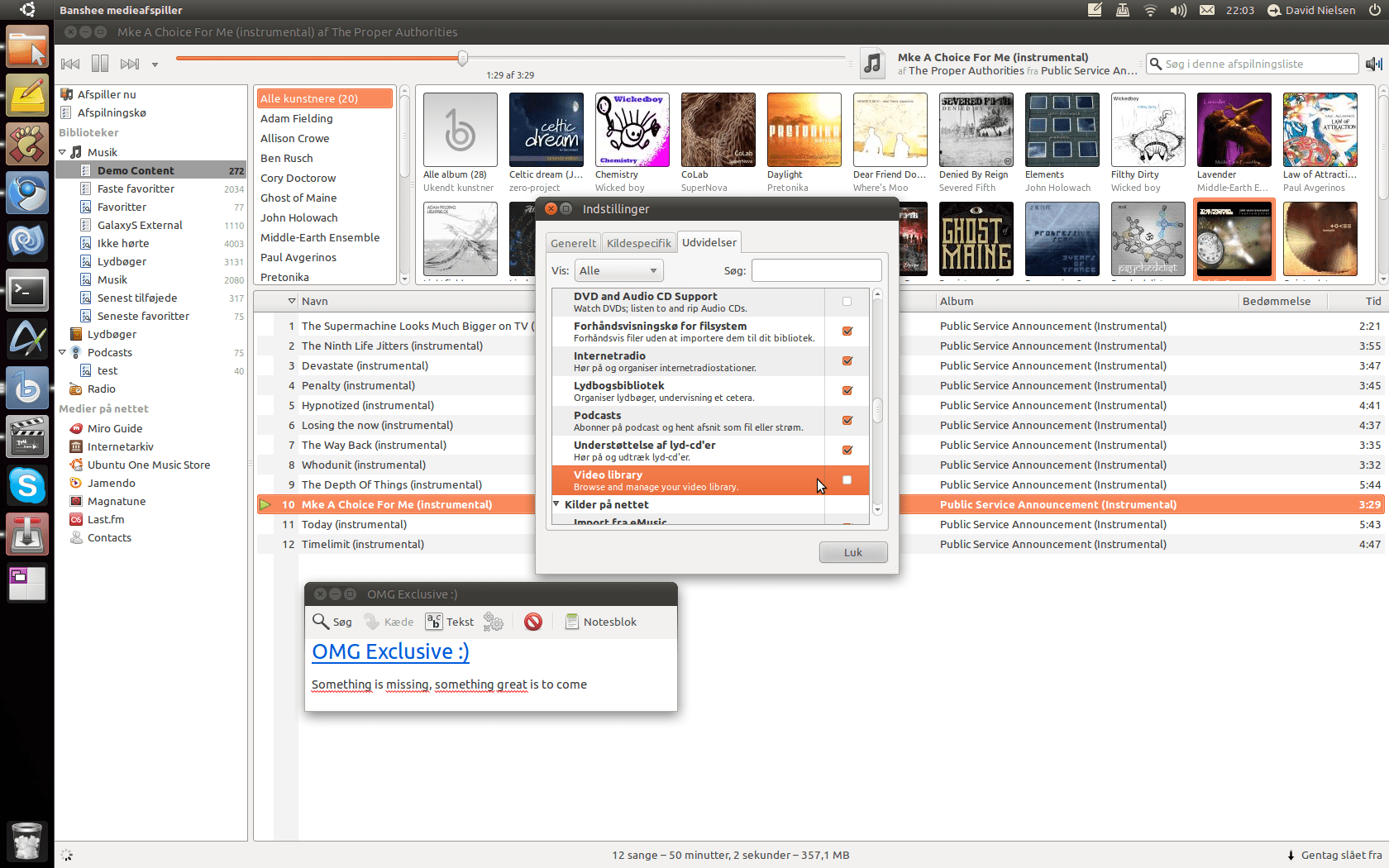Open the mail indicator in top panel
1389x868 pixels.
tap(1207, 10)
